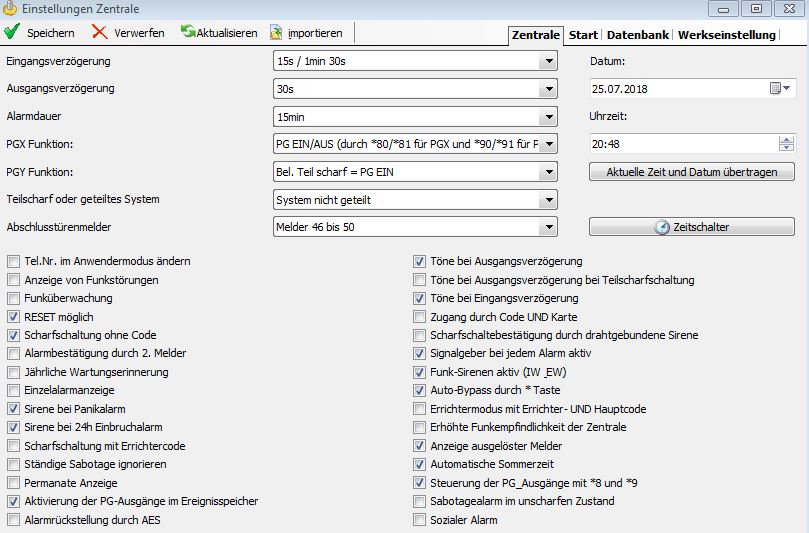Open the Werkseinstellung tab
Viewport: 809px width, 533px height.
[726, 35]
